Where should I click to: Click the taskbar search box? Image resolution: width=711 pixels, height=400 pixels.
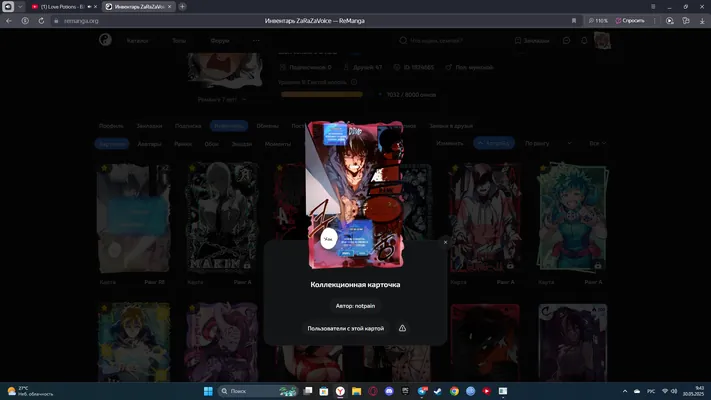(x=258, y=391)
